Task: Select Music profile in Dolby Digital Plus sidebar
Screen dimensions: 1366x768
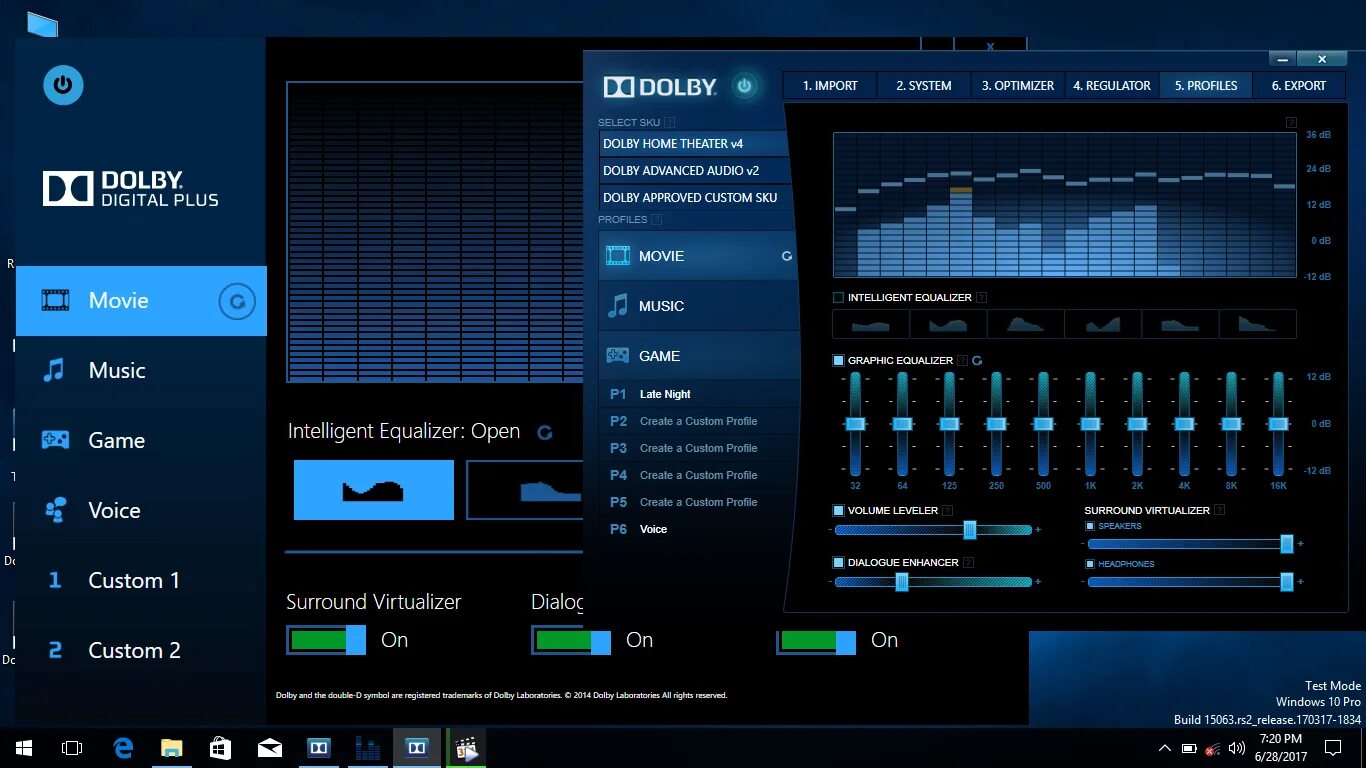Action: (141, 371)
